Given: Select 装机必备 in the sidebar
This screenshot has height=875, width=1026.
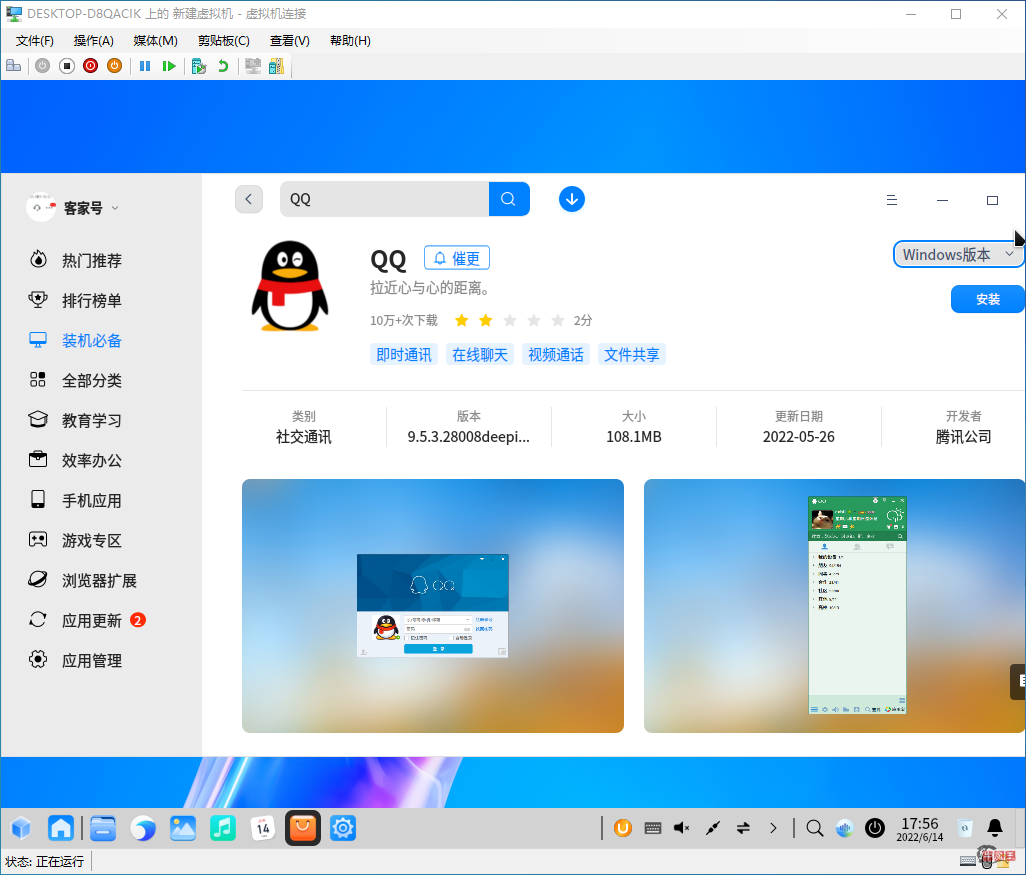Looking at the screenshot, I should point(92,340).
